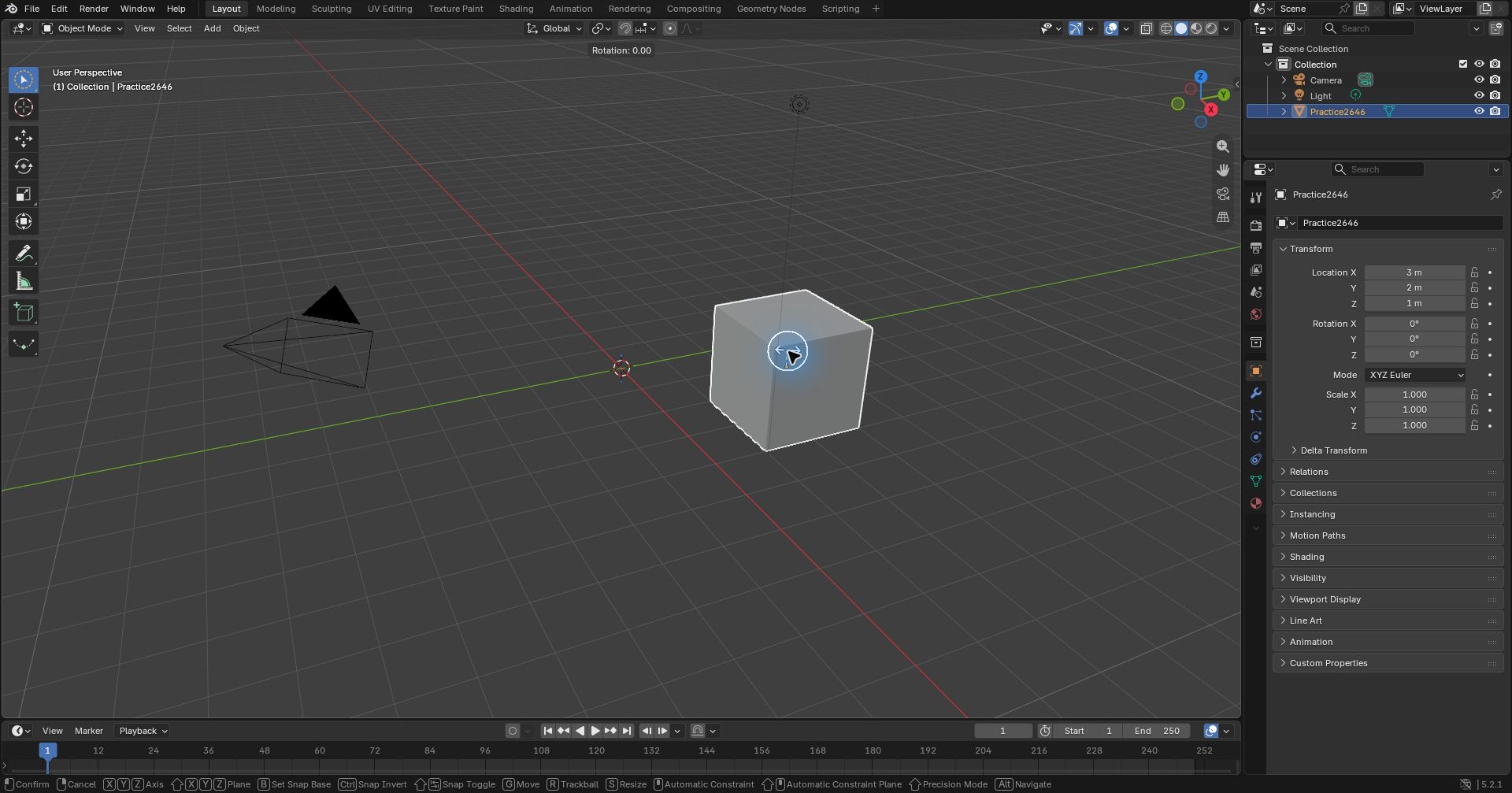Select the Transform tool
Screen dimensions: 1512x793
(24, 221)
